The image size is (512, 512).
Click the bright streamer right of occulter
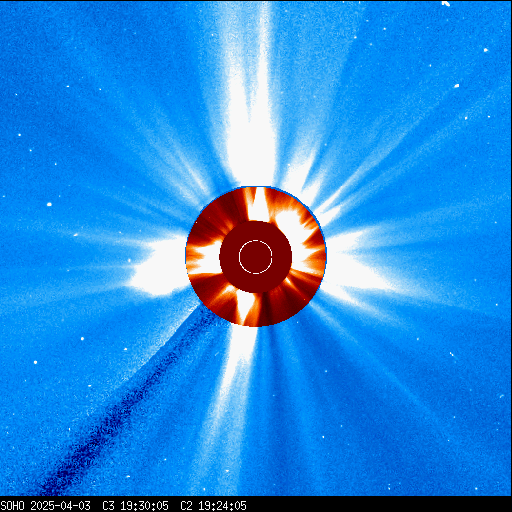353,263
